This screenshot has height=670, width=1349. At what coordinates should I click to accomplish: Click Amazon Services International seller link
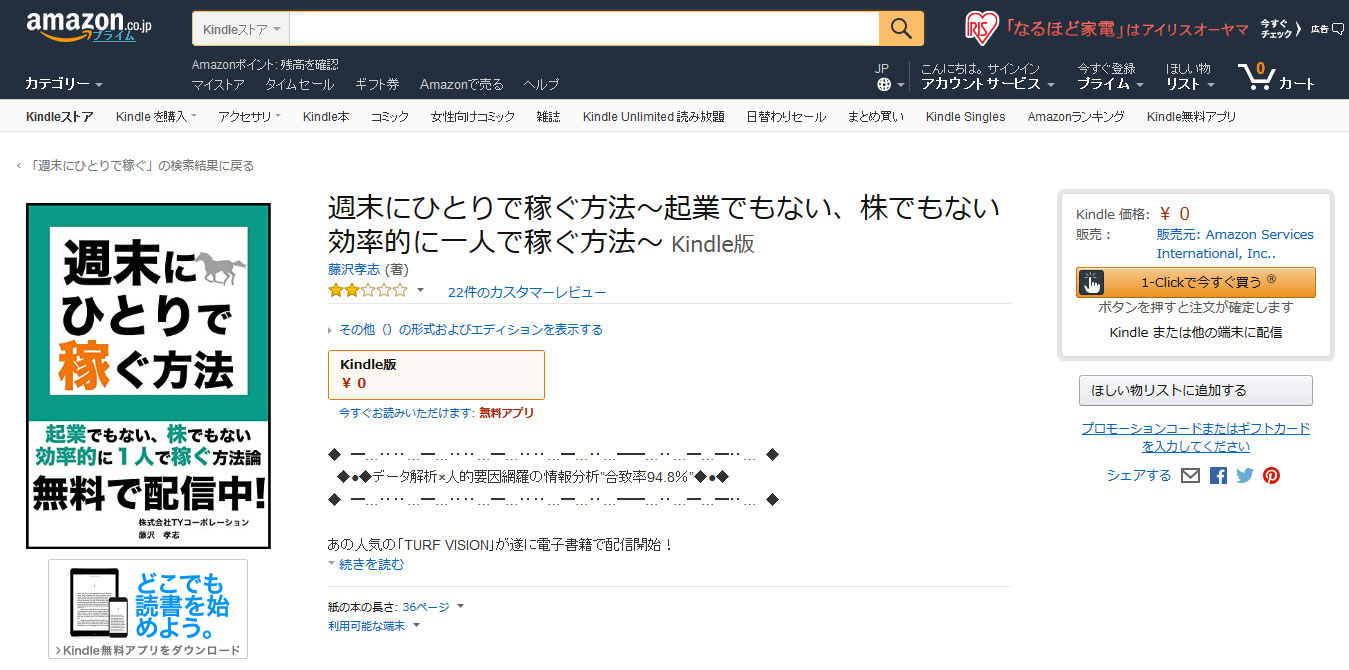1235,244
